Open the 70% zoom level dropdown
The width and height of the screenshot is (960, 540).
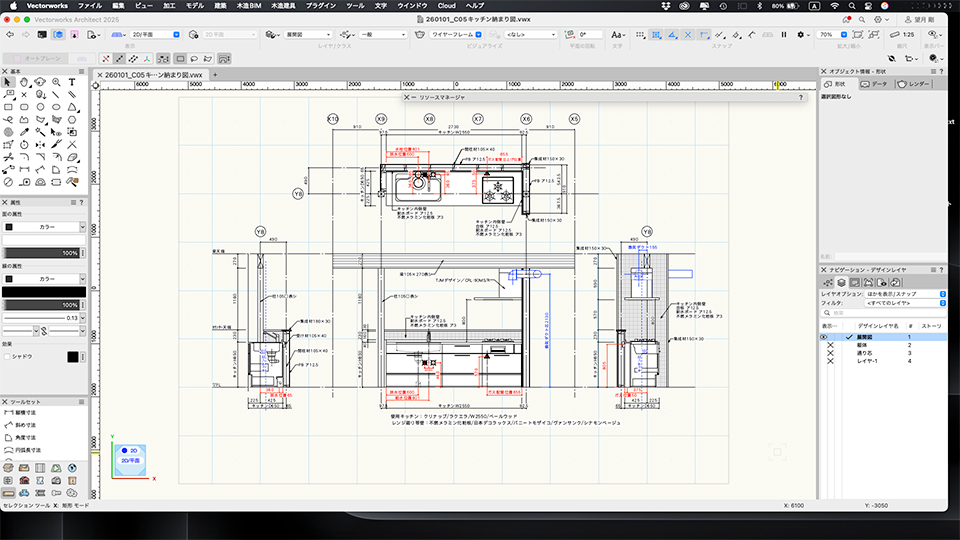832,34
